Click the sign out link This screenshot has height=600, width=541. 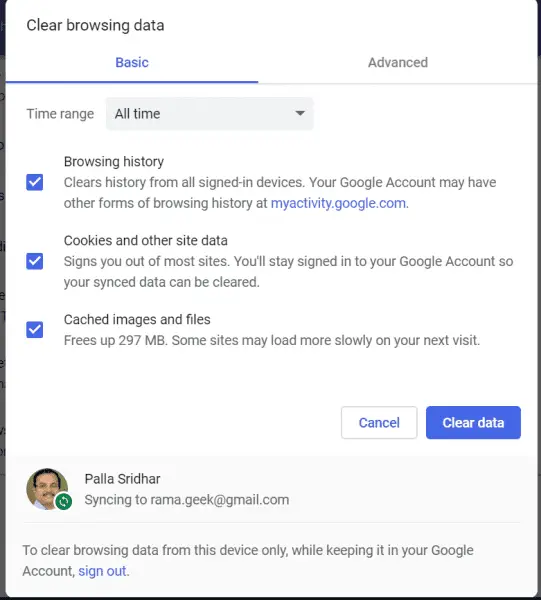click(x=102, y=571)
